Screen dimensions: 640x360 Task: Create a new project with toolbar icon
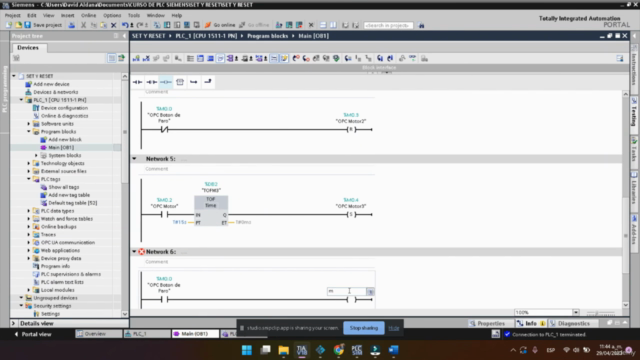pos(9,25)
